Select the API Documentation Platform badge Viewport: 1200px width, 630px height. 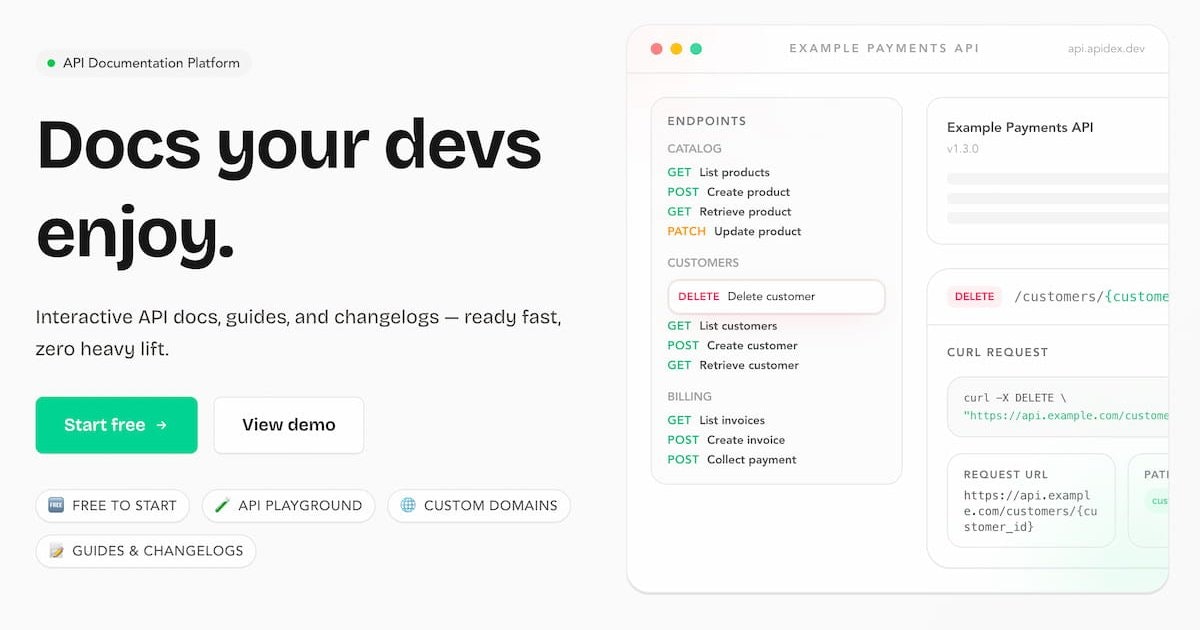click(144, 63)
